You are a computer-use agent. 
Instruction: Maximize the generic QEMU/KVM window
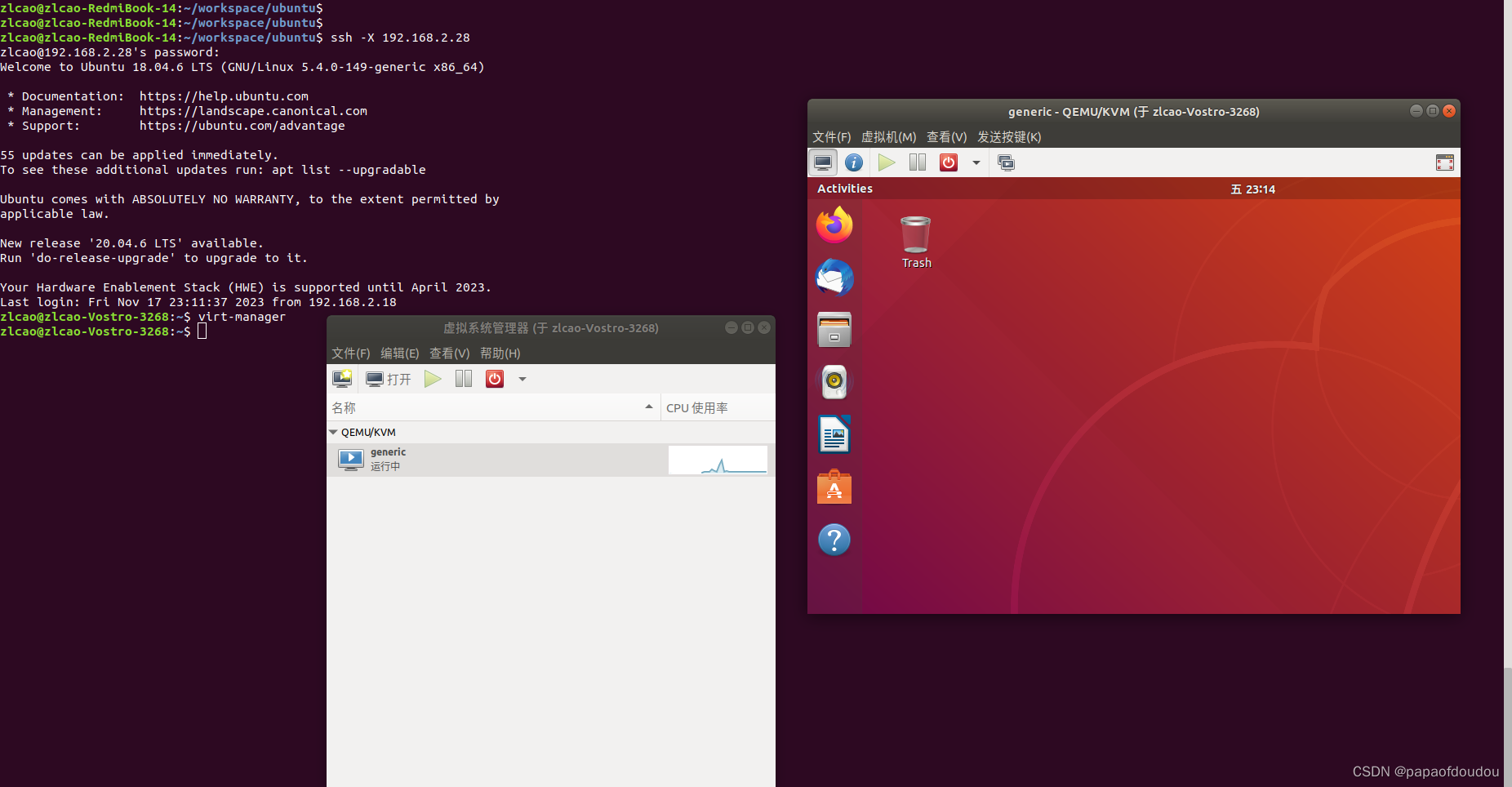click(x=1433, y=111)
